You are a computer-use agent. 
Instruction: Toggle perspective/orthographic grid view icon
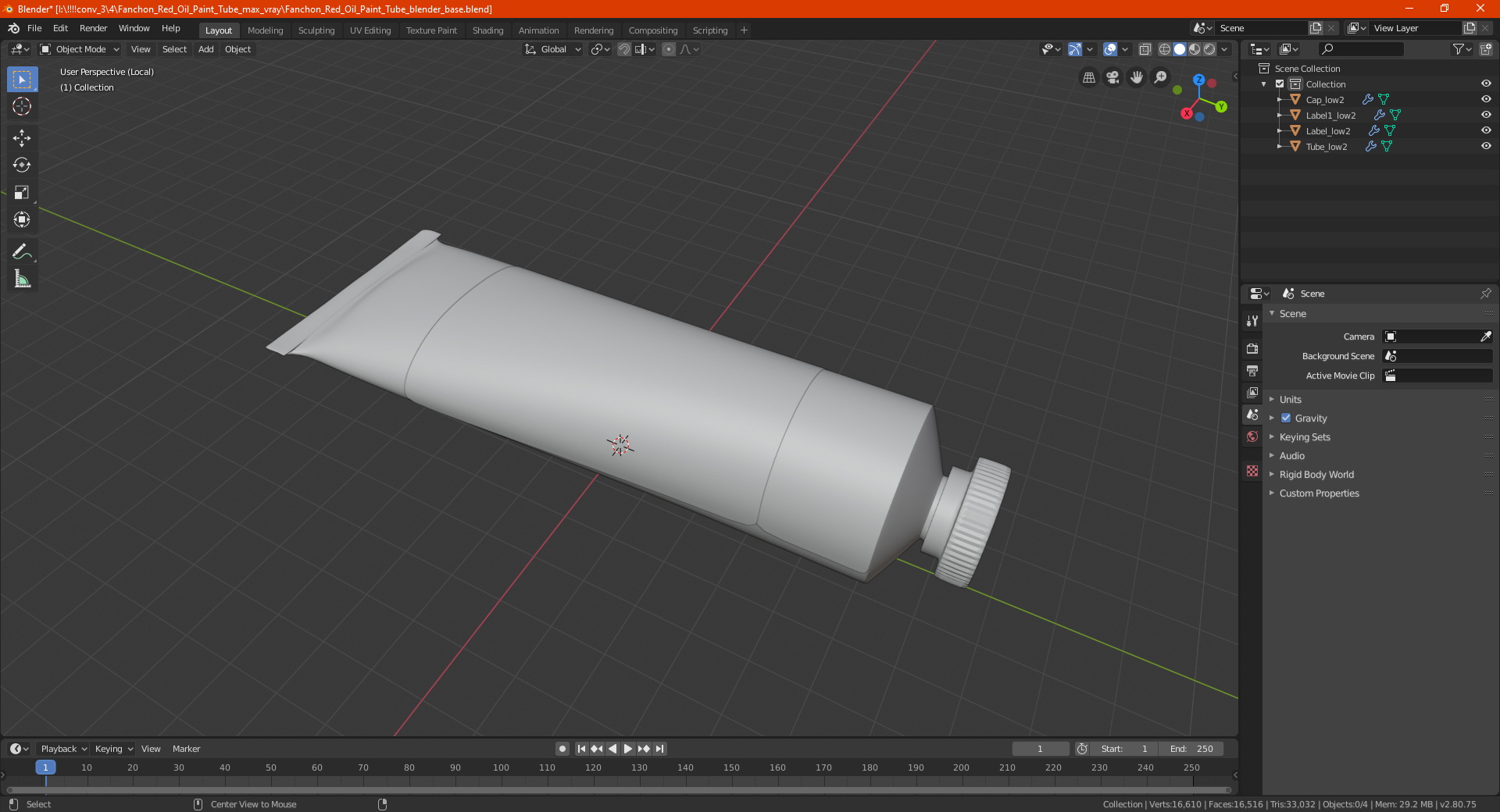point(1088,77)
